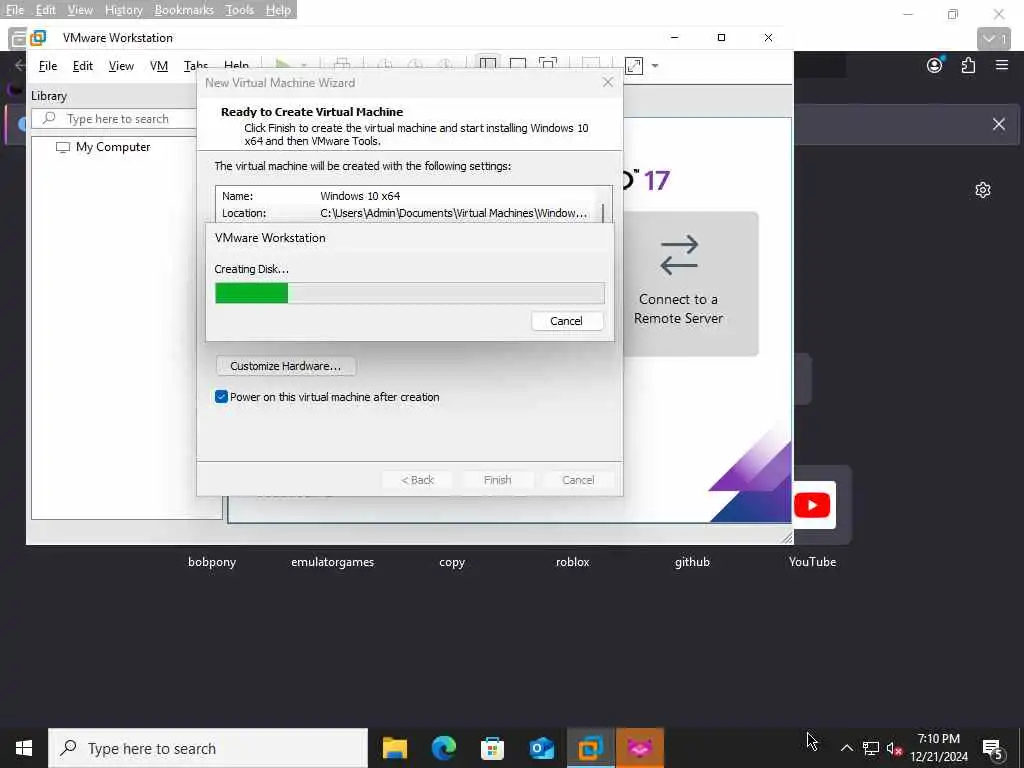Open the network status tray icon
This screenshot has width=1024, height=768.
click(x=871, y=748)
